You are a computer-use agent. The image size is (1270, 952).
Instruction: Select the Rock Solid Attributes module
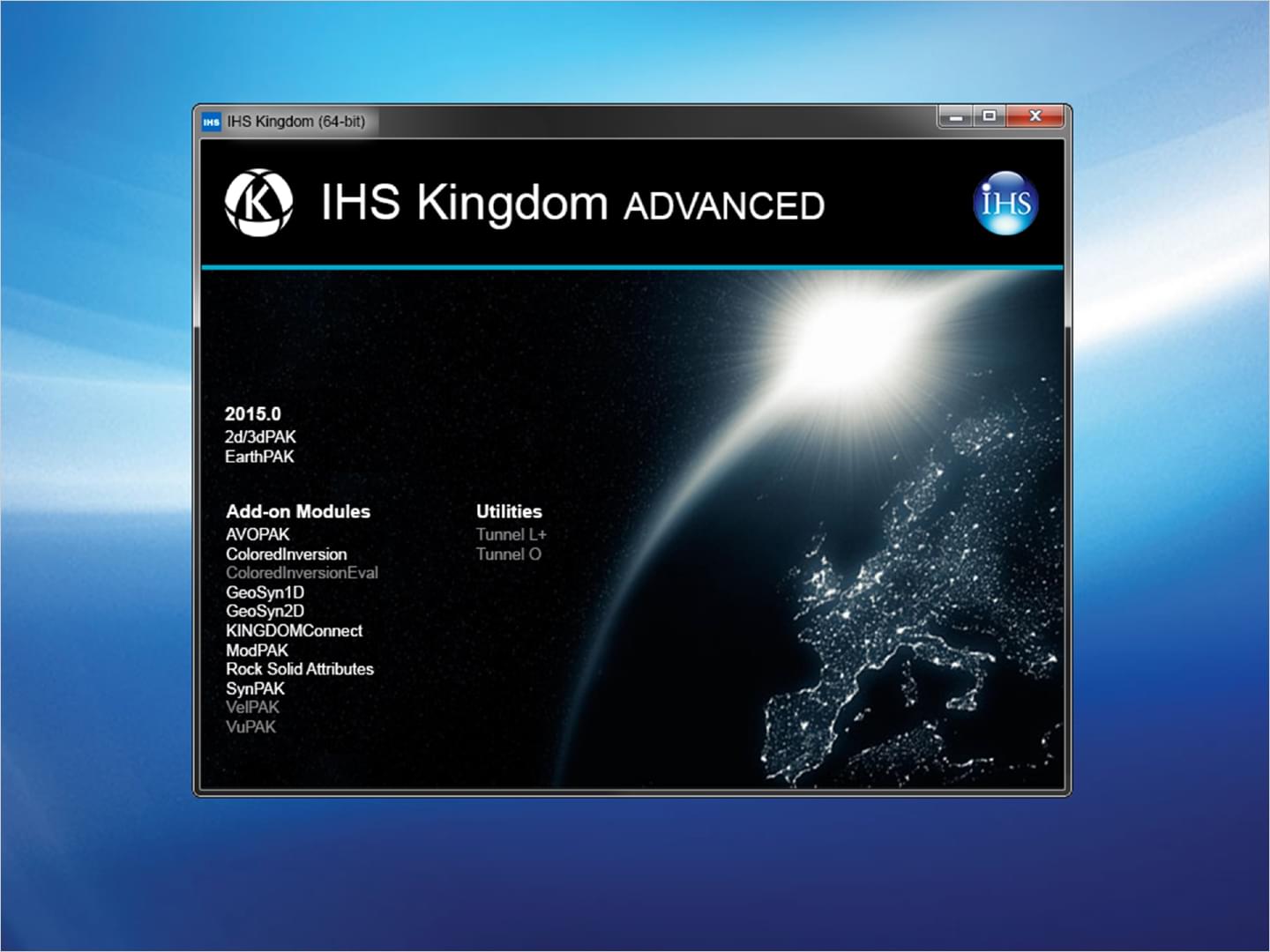coord(300,669)
